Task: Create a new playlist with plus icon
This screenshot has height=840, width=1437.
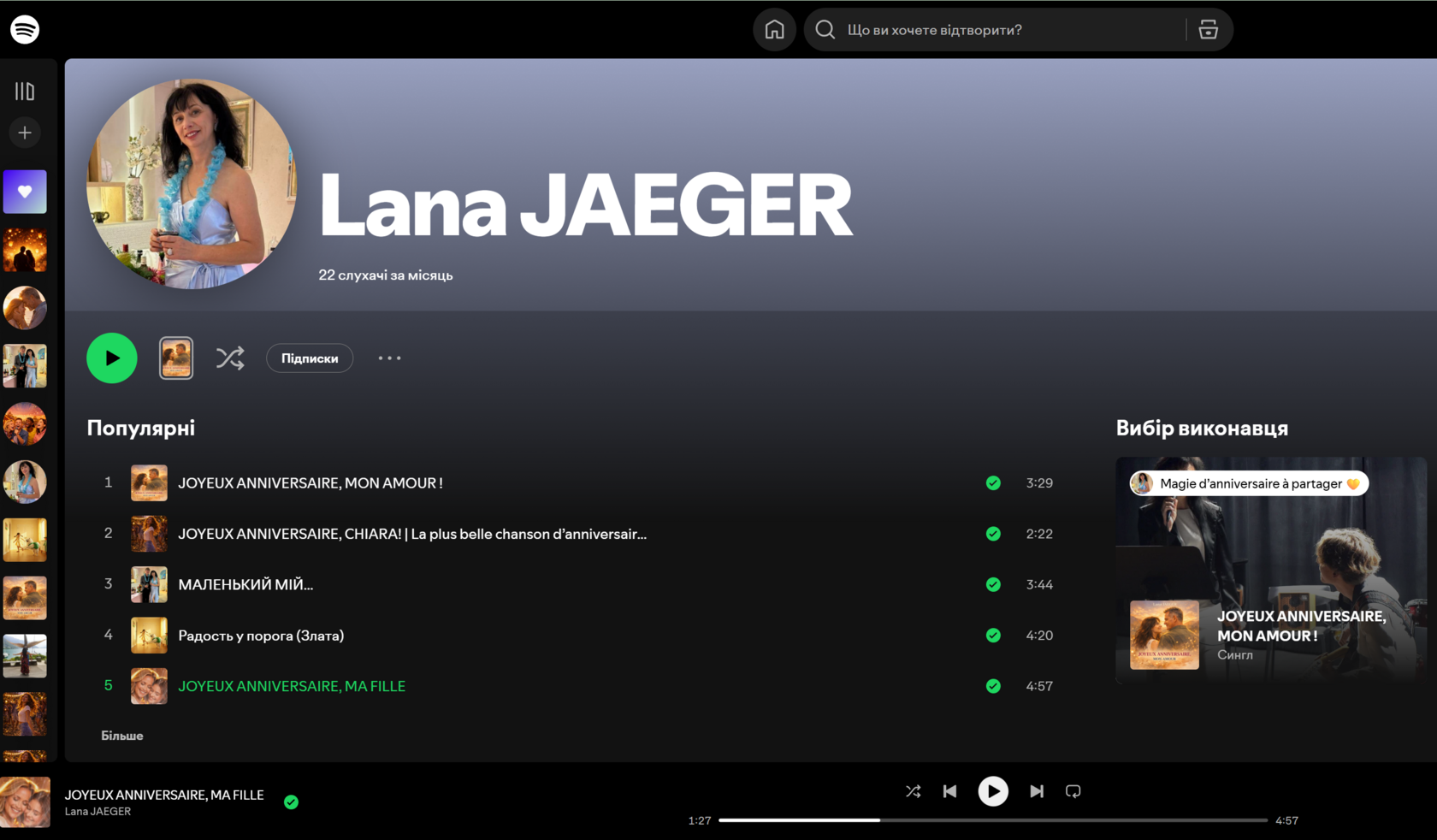Action: 25,133
